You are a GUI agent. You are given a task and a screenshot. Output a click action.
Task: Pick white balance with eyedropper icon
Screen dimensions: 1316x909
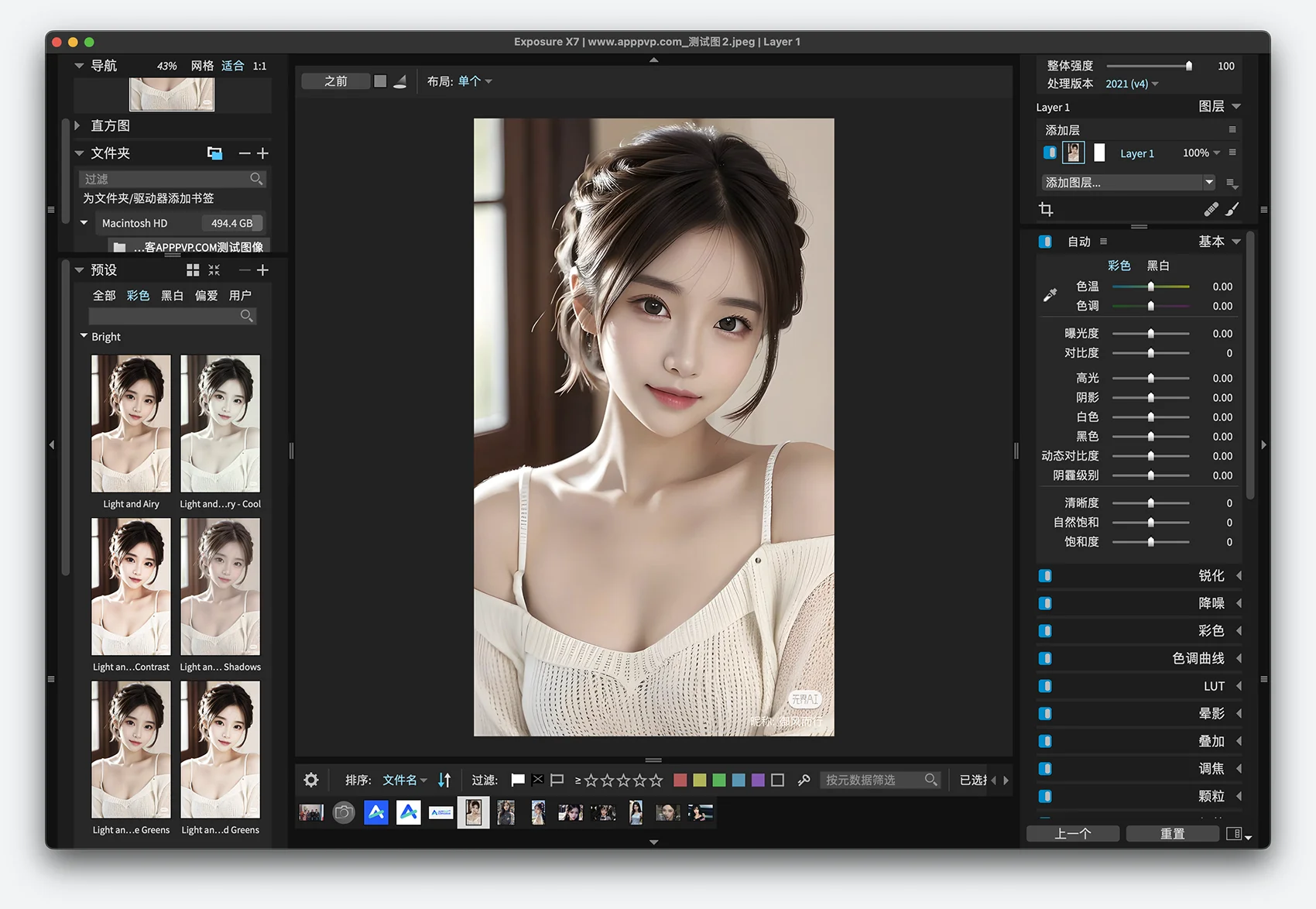coord(1050,295)
